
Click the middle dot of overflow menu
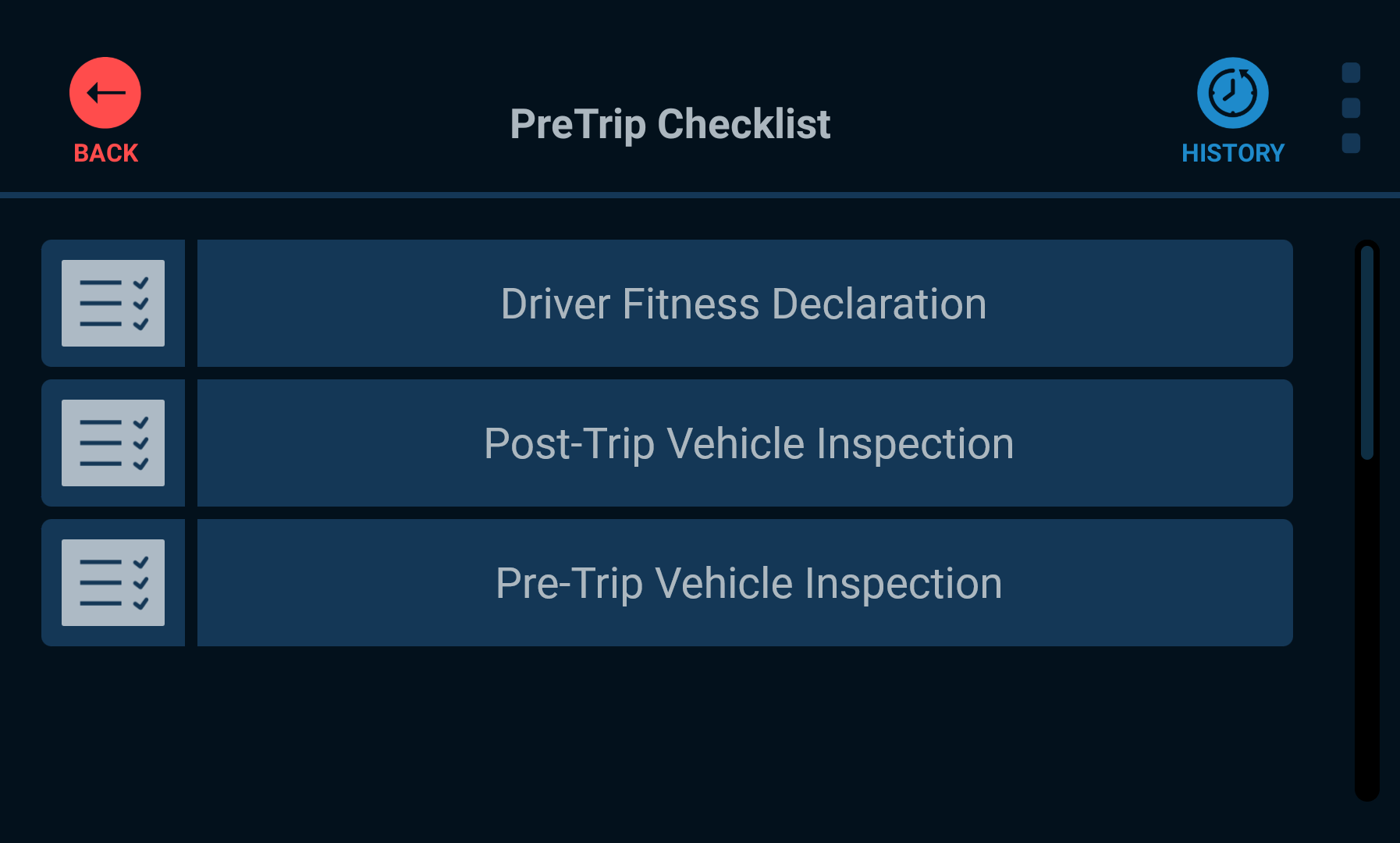click(x=1351, y=108)
